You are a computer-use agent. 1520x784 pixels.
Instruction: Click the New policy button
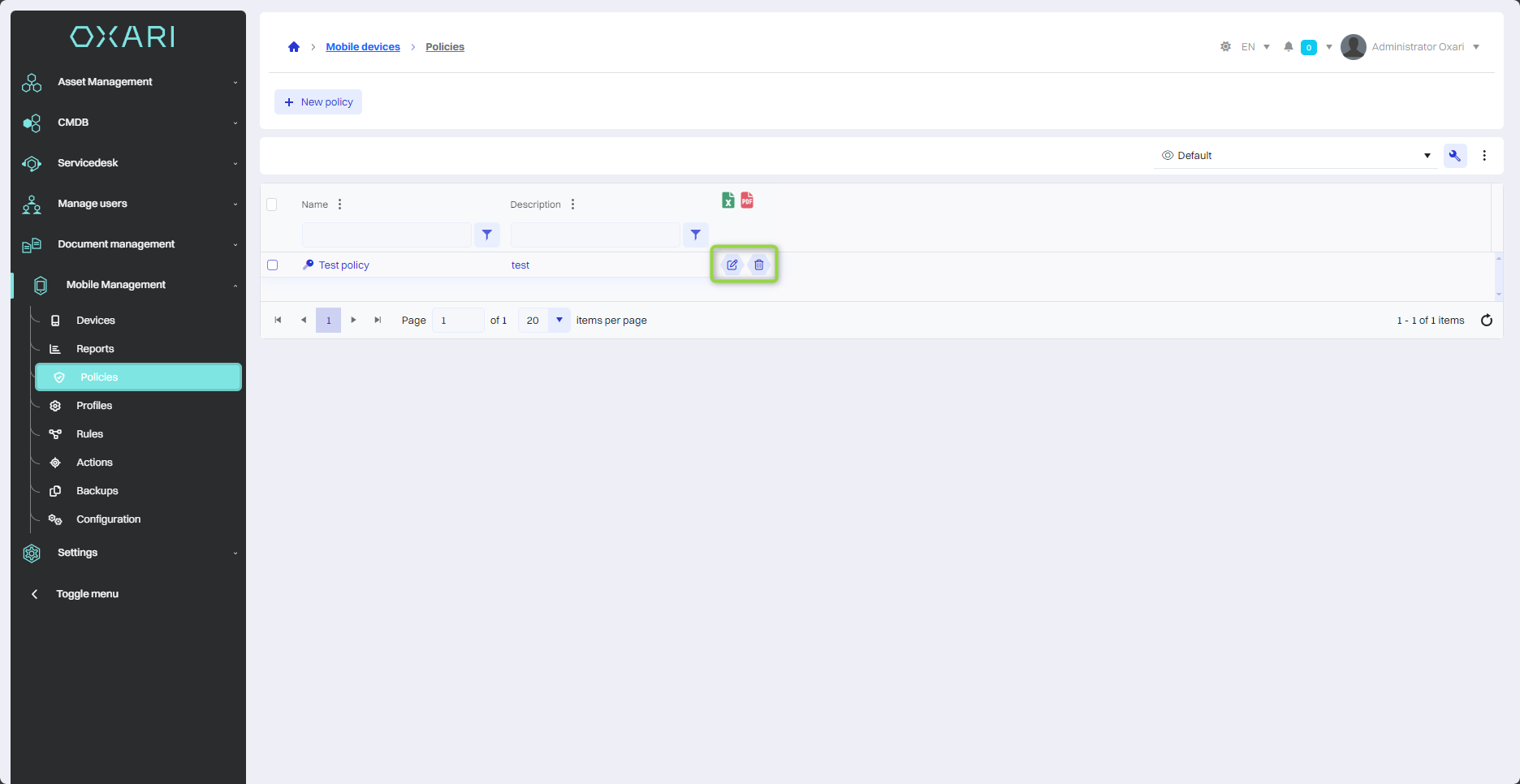[318, 102]
